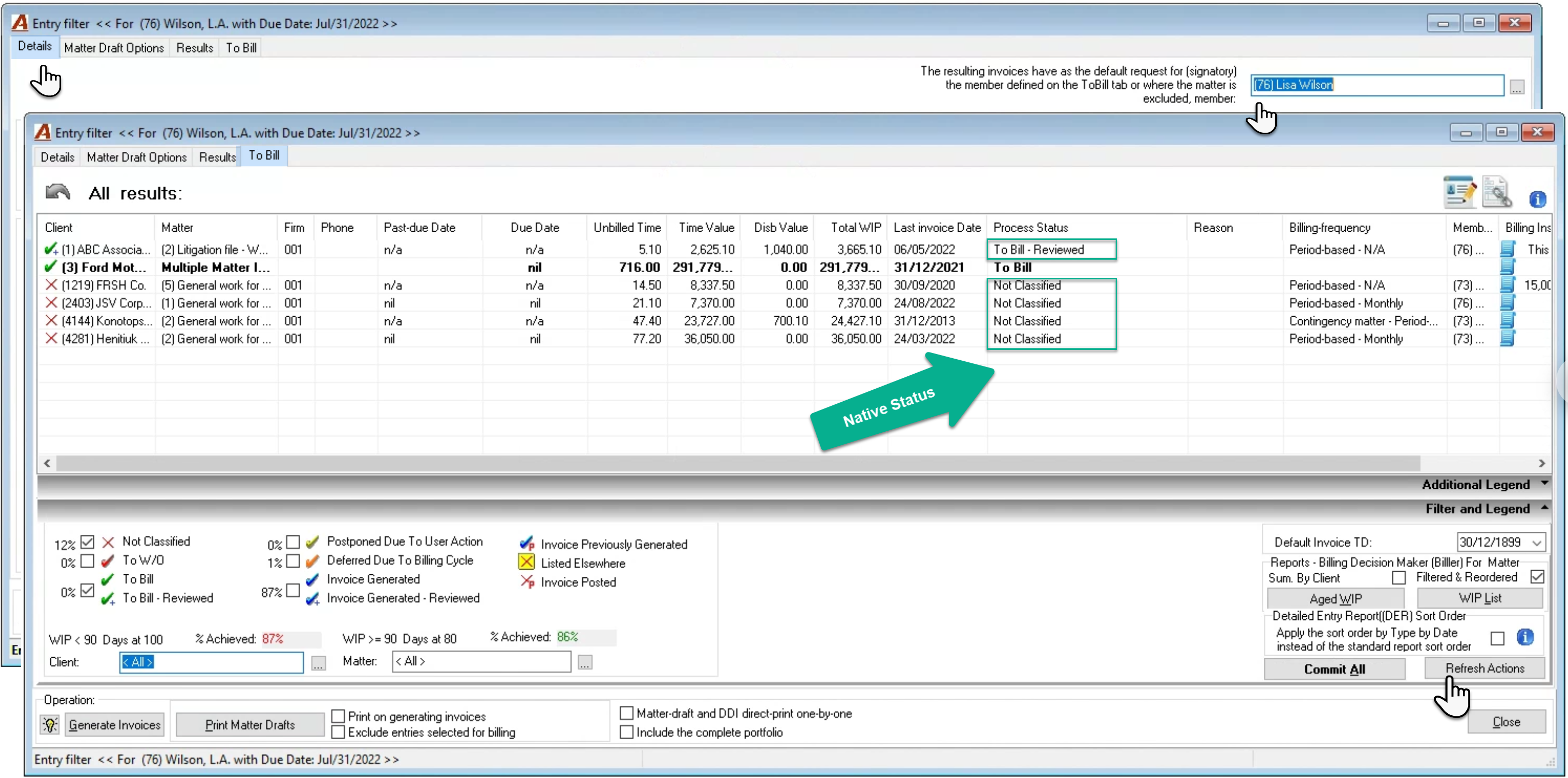
Task: Click the ellipsis button next to Lisa Wilson field
Action: coord(1516,88)
